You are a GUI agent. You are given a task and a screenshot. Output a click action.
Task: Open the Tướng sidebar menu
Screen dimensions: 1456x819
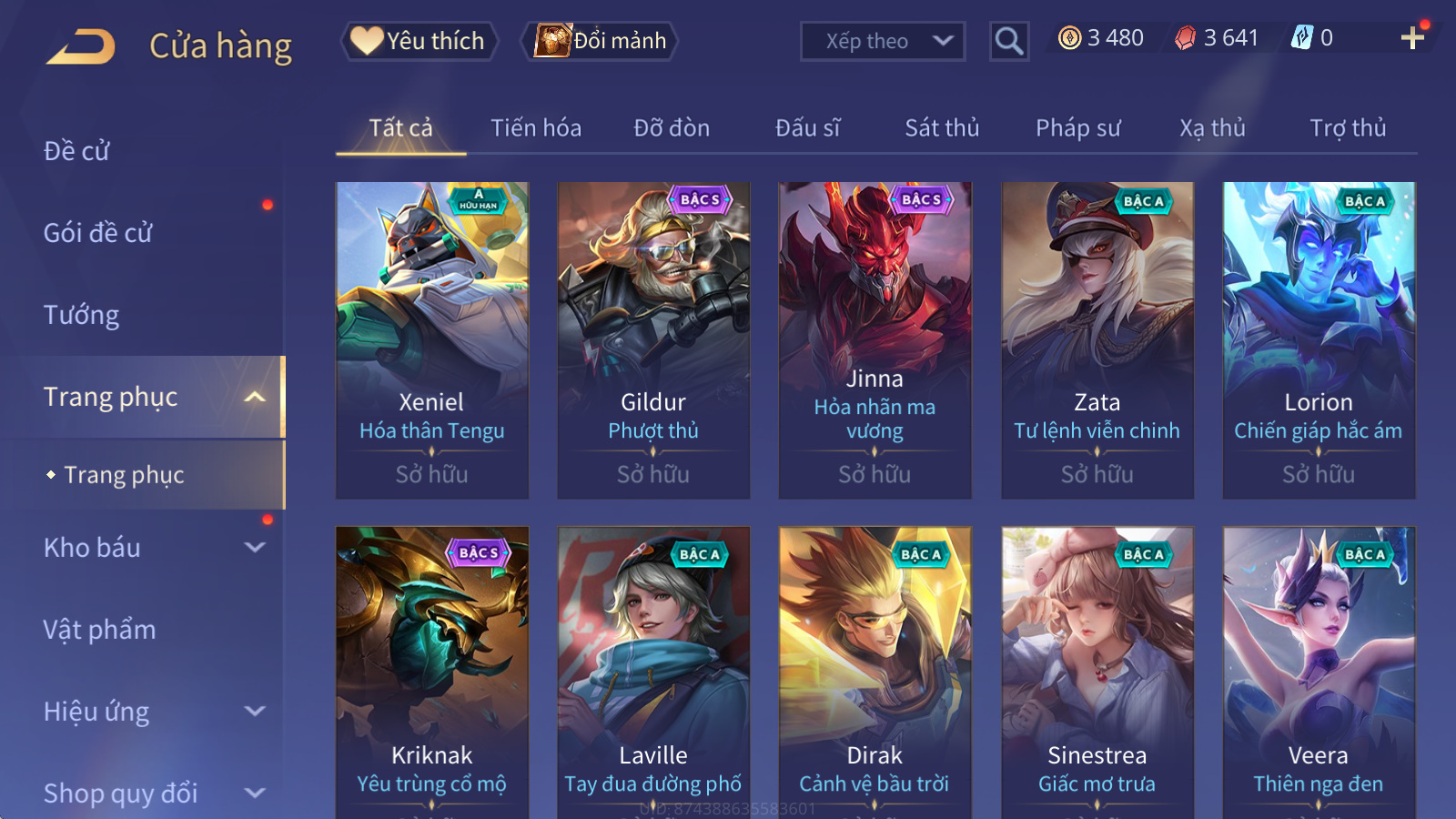82,315
